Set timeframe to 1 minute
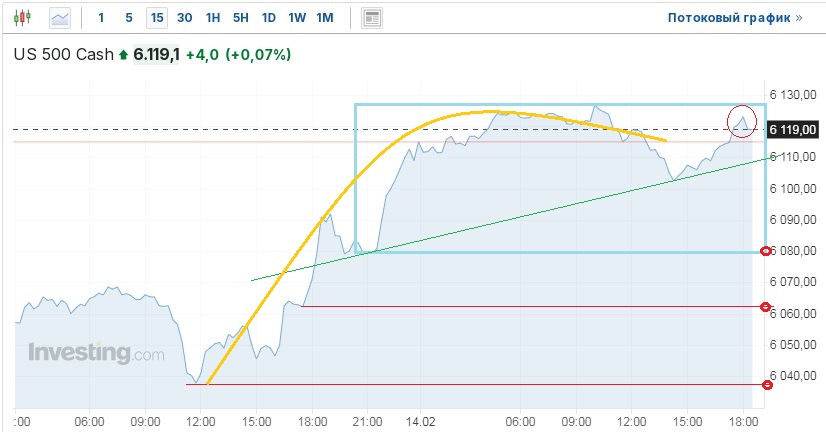The width and height of the screenshot is (826, 432). click(x=101, y=18)
